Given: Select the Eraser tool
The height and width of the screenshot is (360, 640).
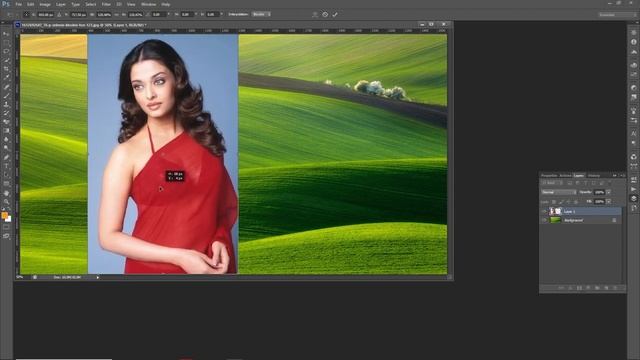Looking at the screenshot, I should [6, 122].
